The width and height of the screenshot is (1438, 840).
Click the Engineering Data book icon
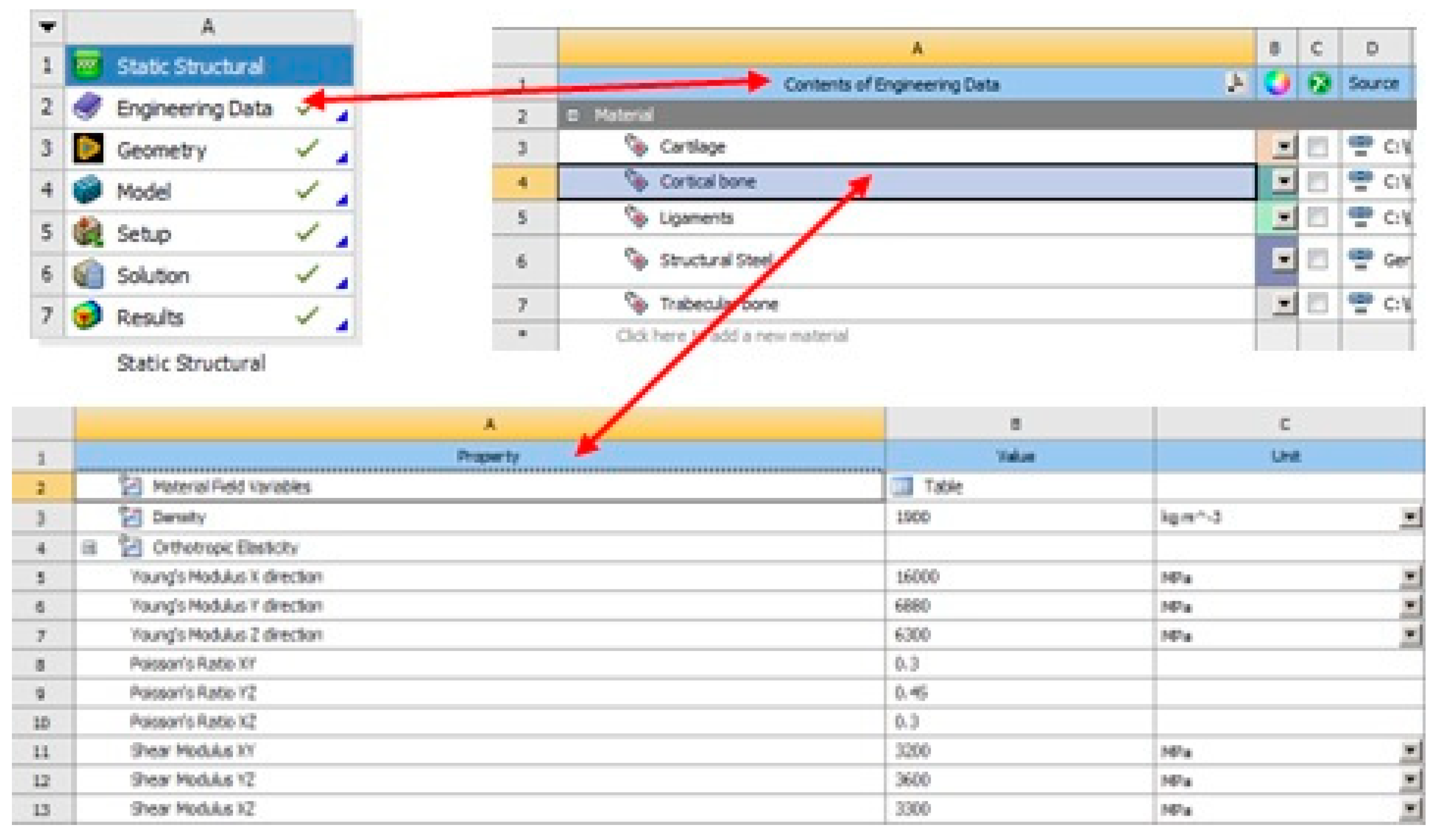[x=88, y=107]
